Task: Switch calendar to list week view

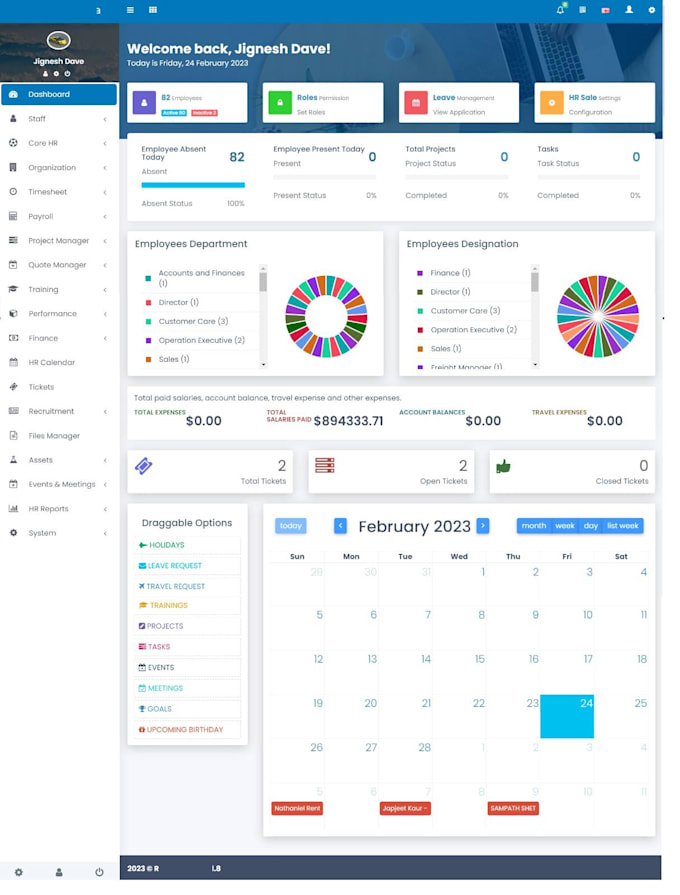Action: coord(622,526)
